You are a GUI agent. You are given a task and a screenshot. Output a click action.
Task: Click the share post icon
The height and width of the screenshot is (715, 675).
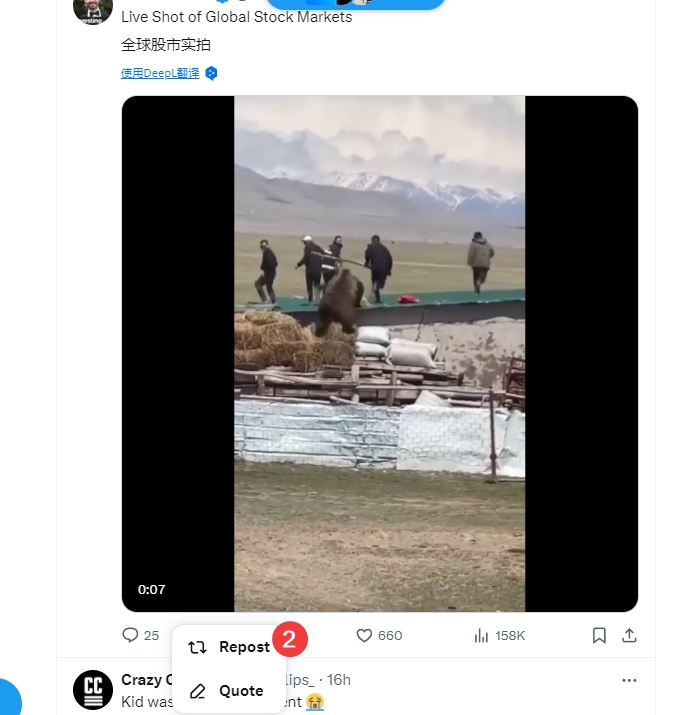pyautogui.click(x=629, y=635)
